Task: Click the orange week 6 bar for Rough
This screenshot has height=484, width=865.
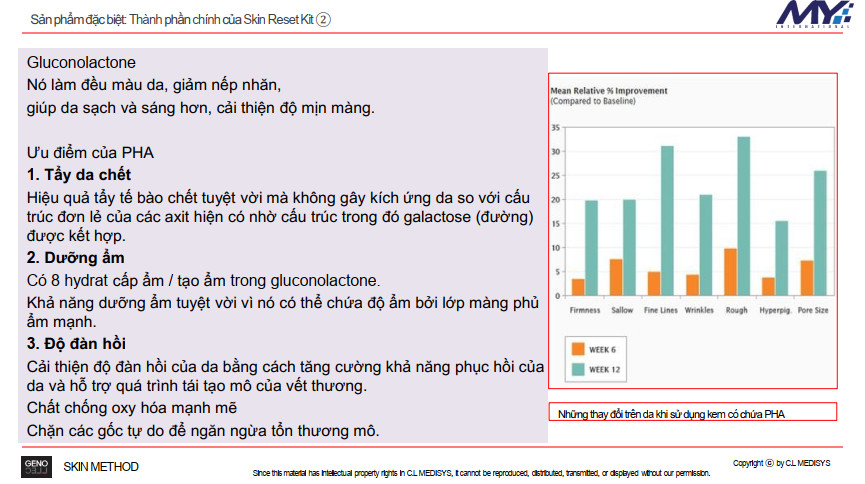Action: point(730,272)
